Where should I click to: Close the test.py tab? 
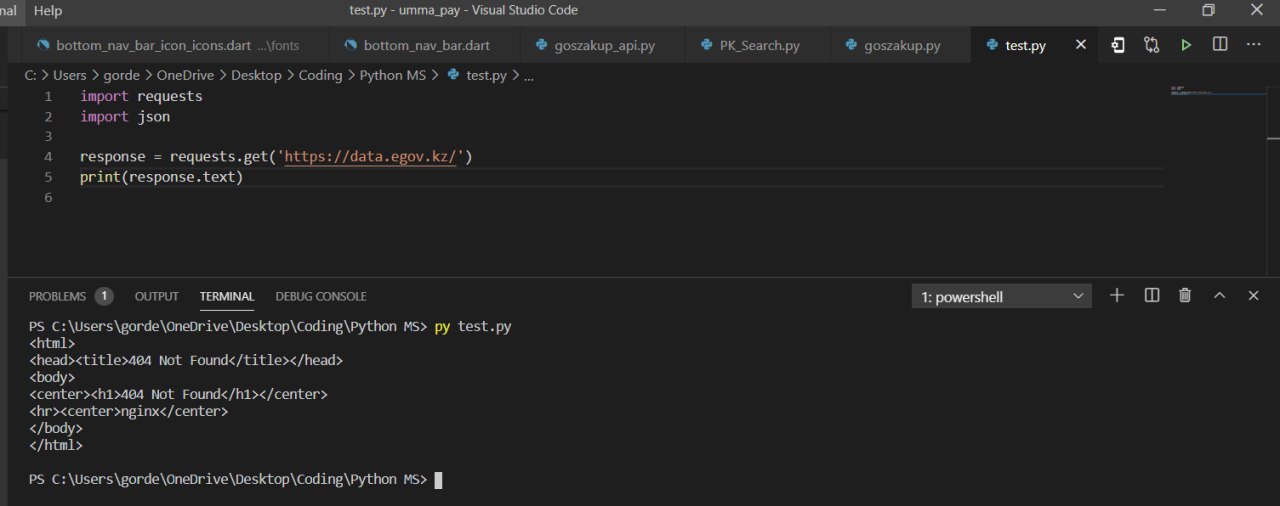(x=1080, y=45)
